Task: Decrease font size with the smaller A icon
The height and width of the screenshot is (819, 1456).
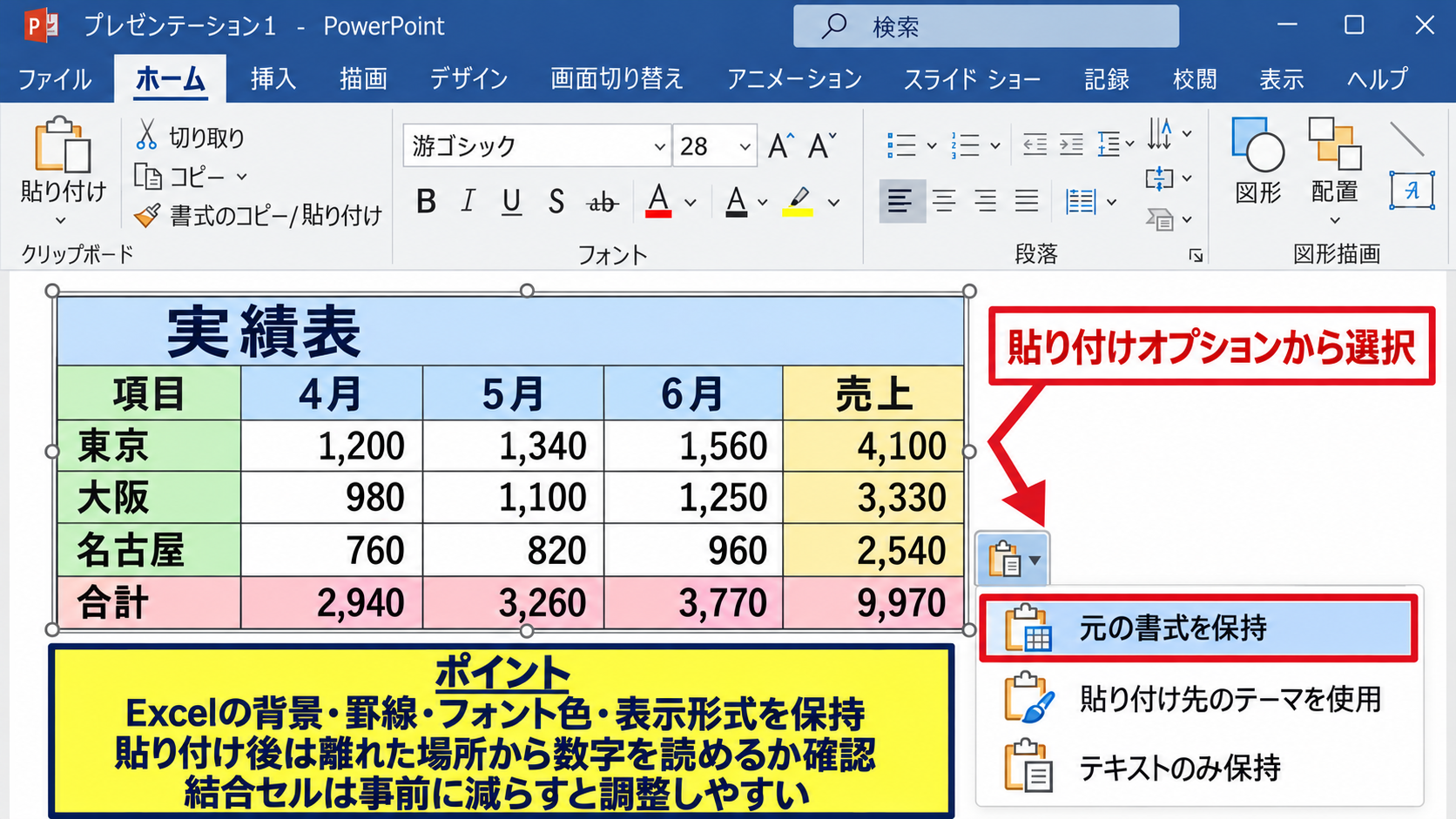Action: click(821, 145)
